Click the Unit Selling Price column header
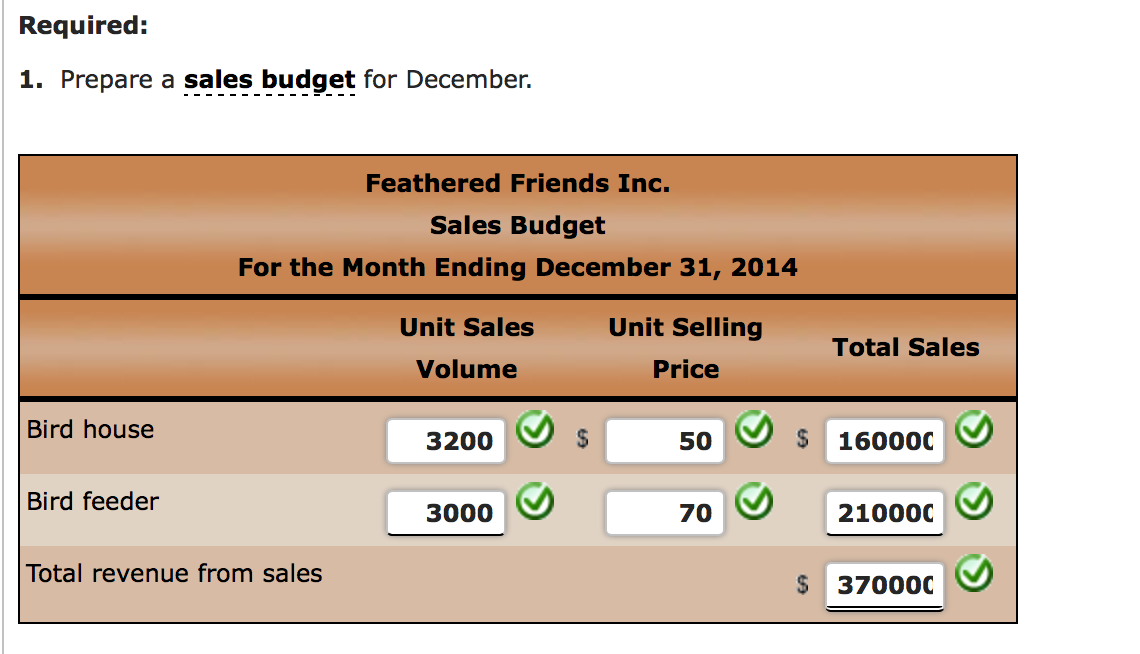Viewport: 1140px width, 654px height. [x=686, y=348]
